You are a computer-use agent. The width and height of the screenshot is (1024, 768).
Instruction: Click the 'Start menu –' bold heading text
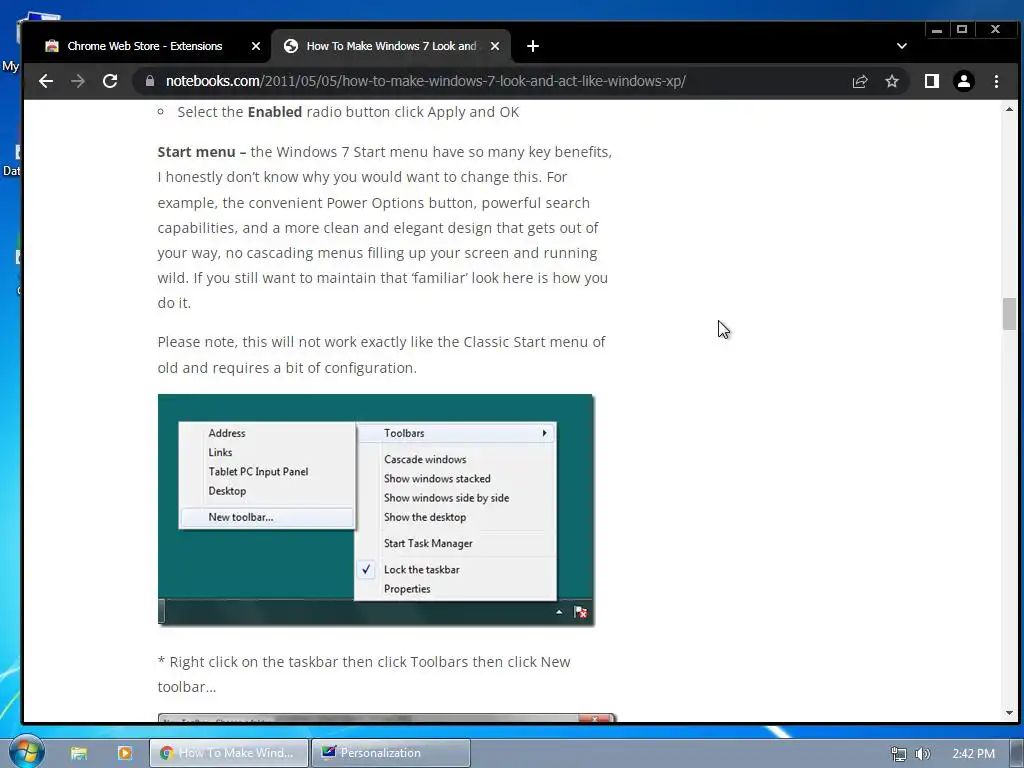202,152
